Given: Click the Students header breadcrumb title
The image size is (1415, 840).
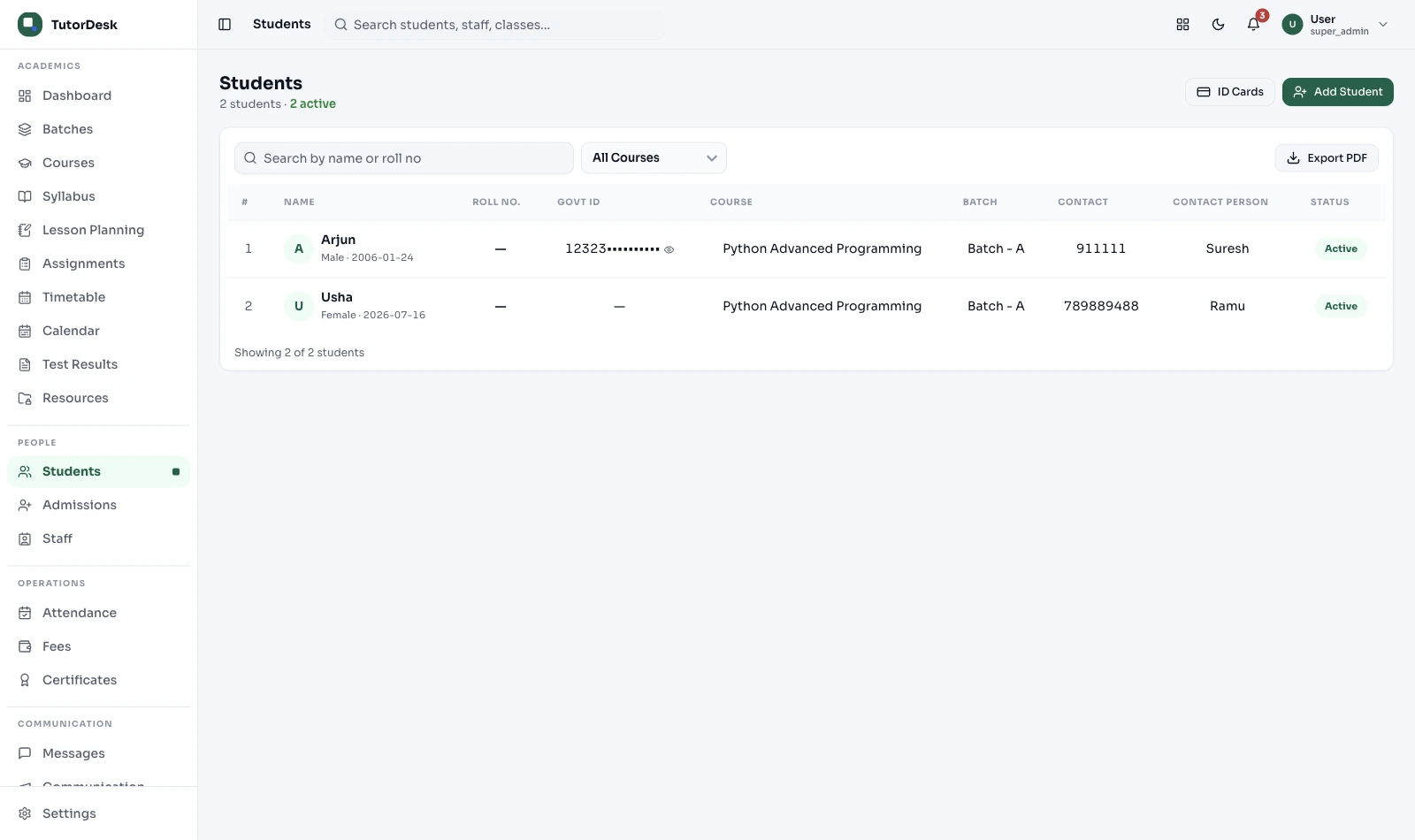Looking at the screenshot, I should [x=282, y=24].
